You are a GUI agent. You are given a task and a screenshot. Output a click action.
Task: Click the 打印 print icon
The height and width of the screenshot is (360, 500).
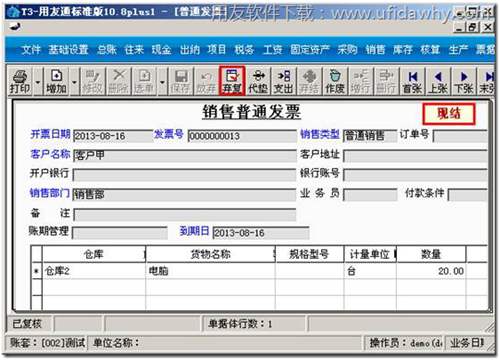[x=20, y=81]
